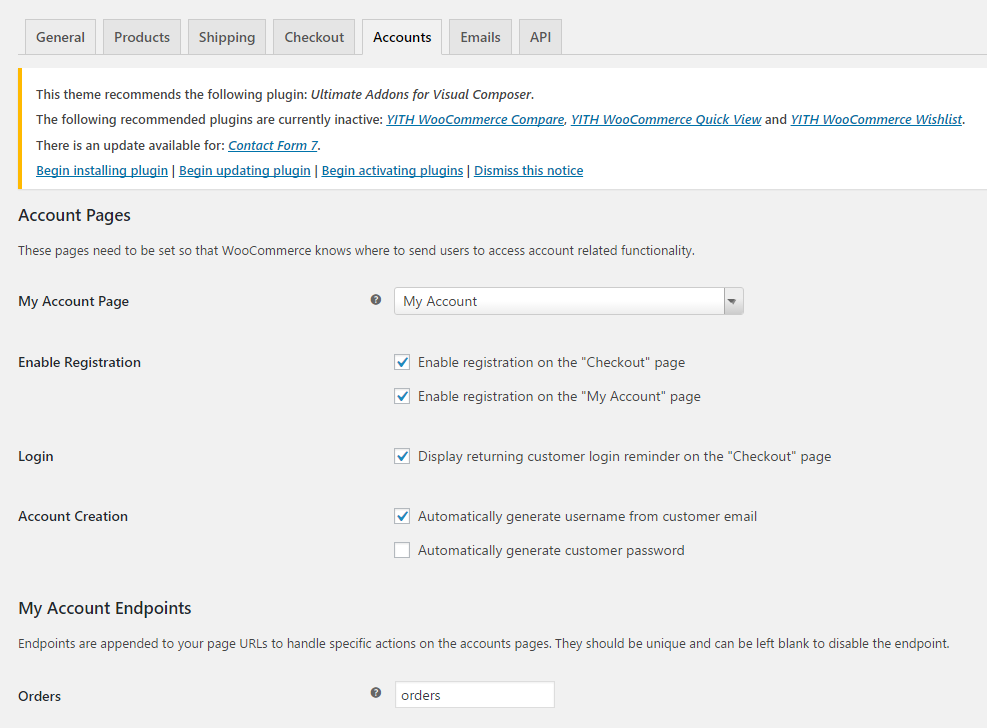Click help icon beside Orders endpoint
The width and height of the screenshot is (987, 728).
pos(376,693)
